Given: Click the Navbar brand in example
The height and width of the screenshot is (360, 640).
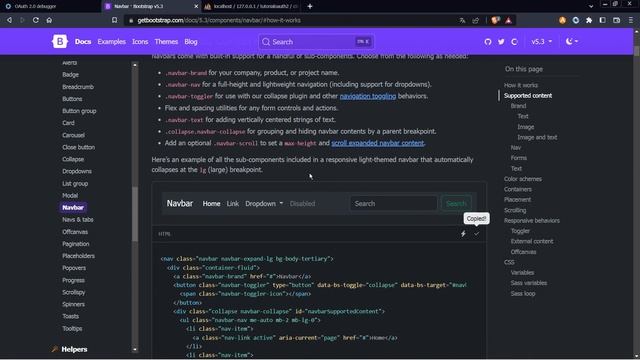Looking at the screenshot, I should (180, 203).
